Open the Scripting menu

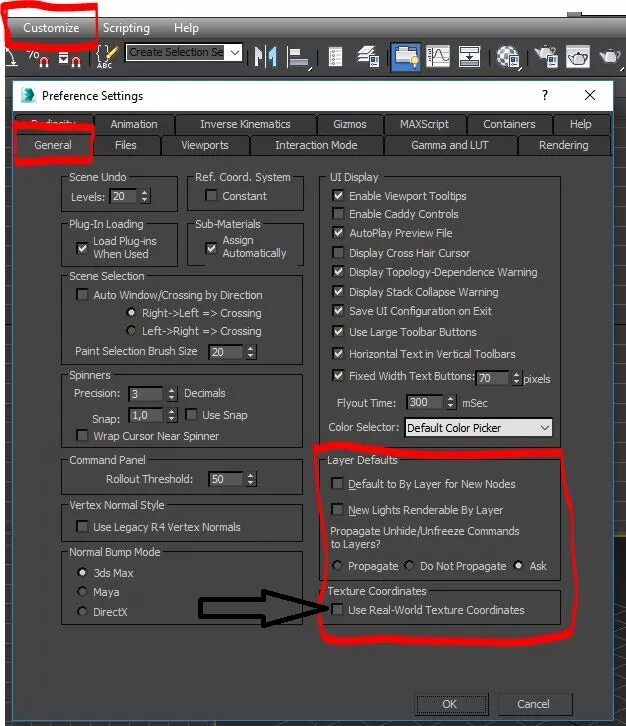pos(126,28)
